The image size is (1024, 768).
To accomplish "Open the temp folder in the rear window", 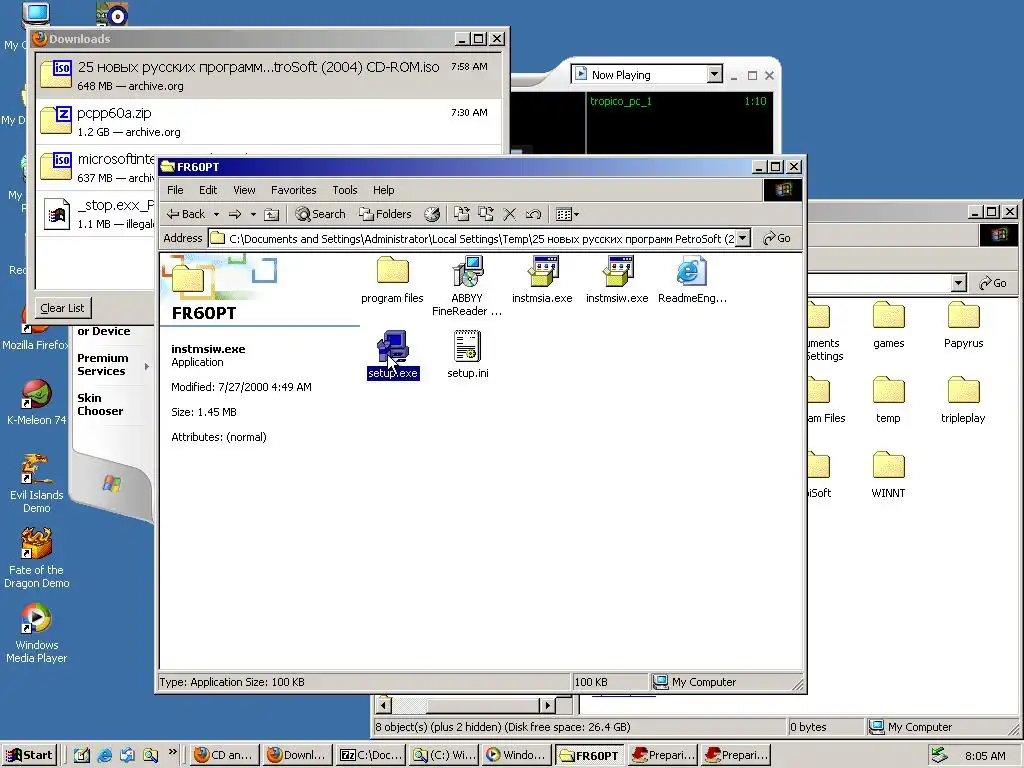I will 888,400.
